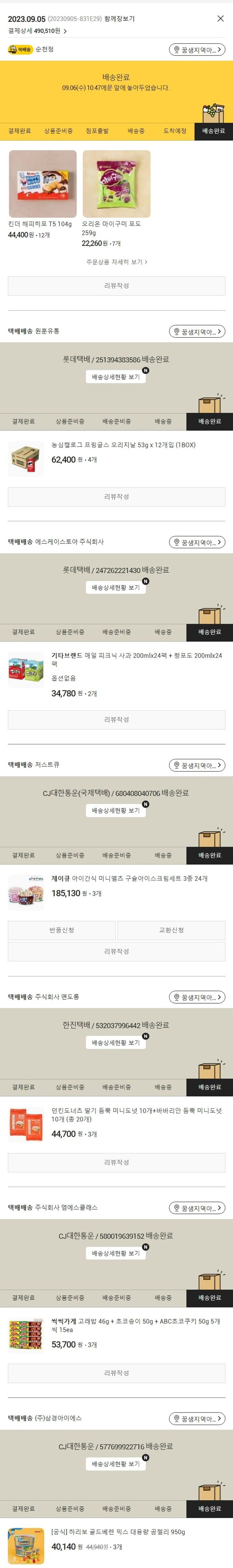View delivery status for CJ대한통운 680408040706

point(116,810)
